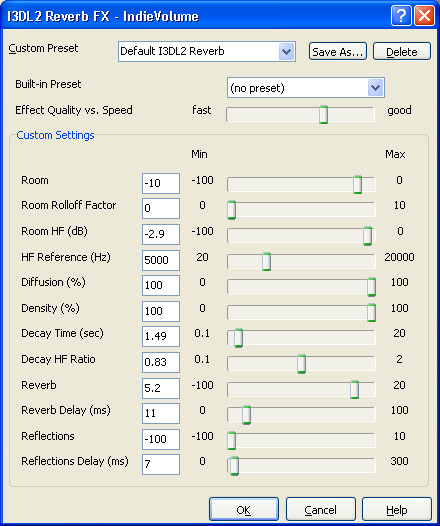Click the Room slider thumb
The width and height of the screenshot is (440, 526).
[x=358, y=184]
